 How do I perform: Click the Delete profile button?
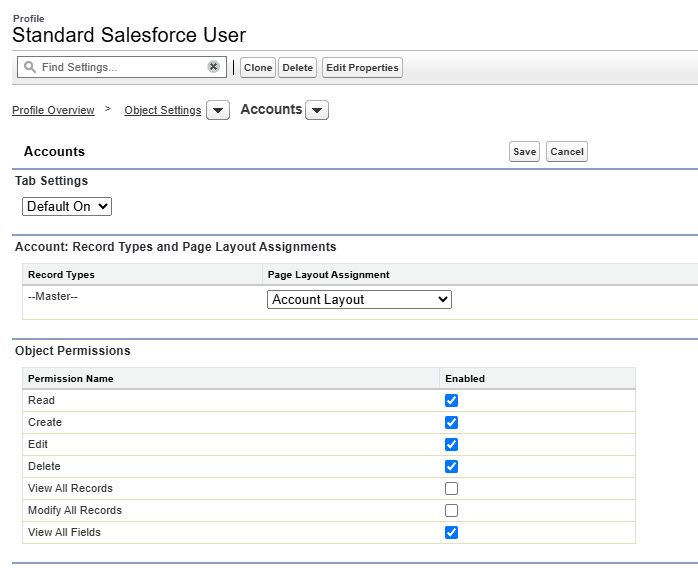[297, 68]
